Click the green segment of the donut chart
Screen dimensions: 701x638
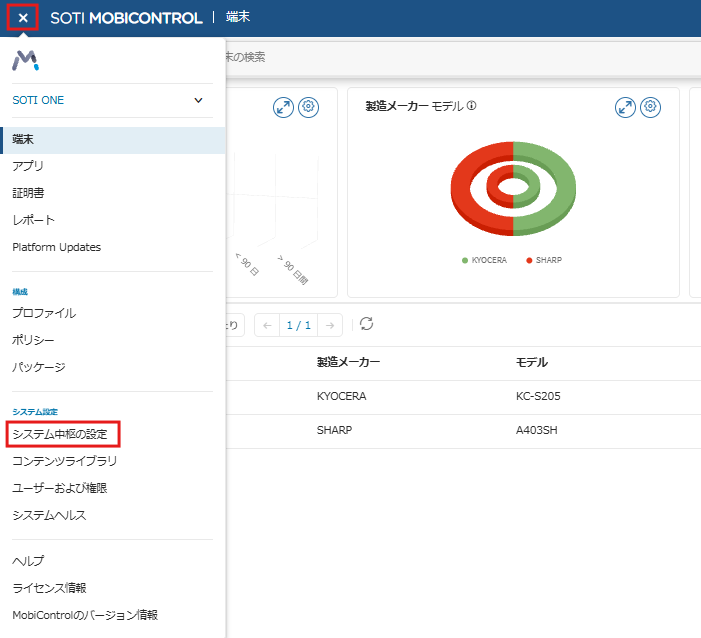click(564, 188)
